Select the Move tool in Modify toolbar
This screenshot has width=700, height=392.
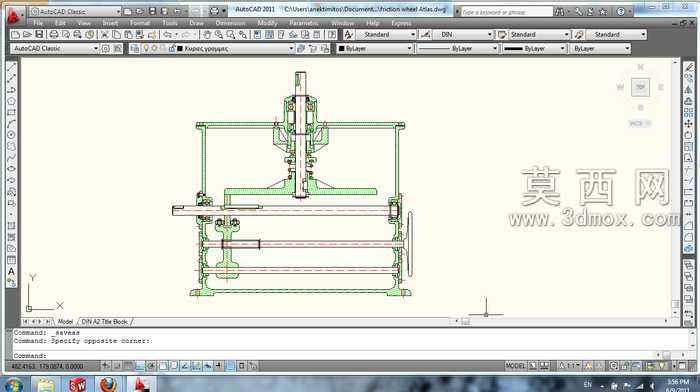689,124
